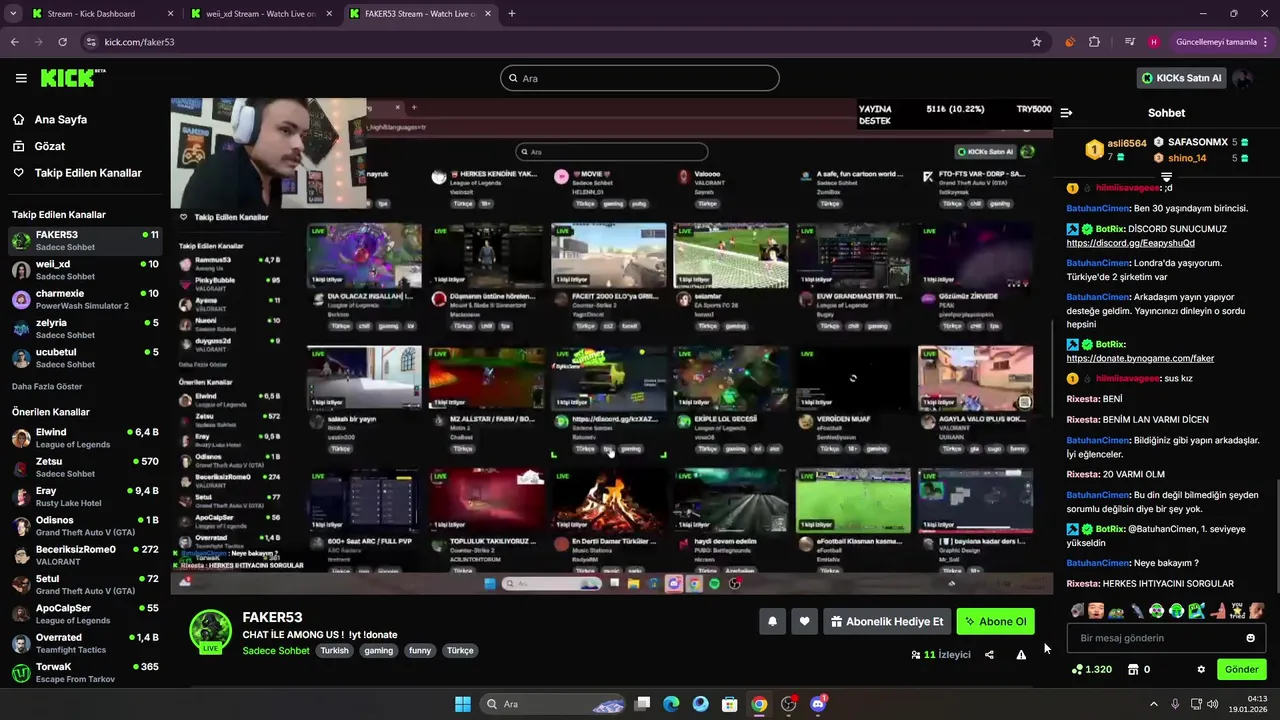Collapse the gift leaderboard expander
This screenshot has width=1280, height=720.
pos(1166,177)
